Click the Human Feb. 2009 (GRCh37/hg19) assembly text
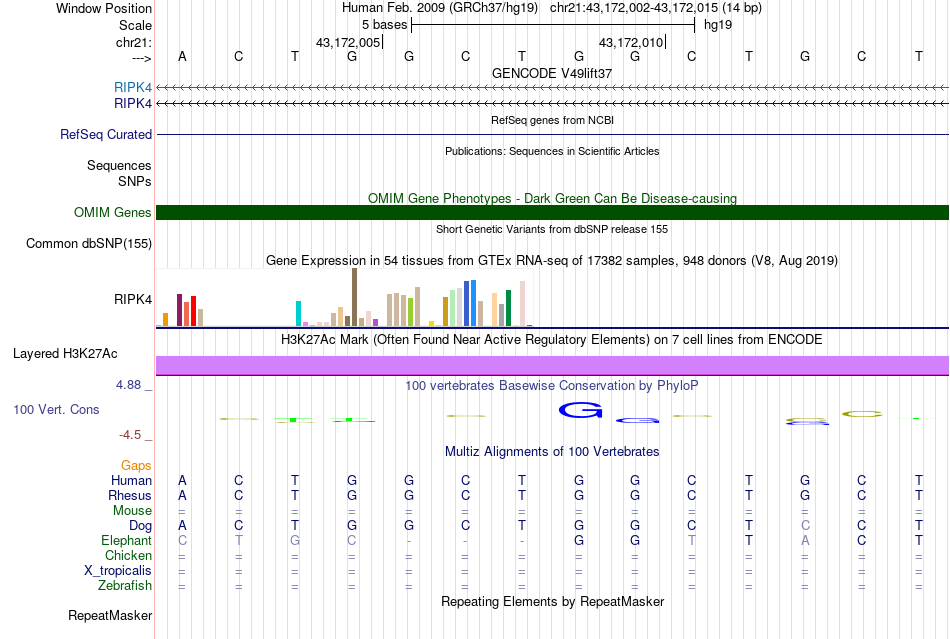This screenshot has width=950, height=639. 440,8
